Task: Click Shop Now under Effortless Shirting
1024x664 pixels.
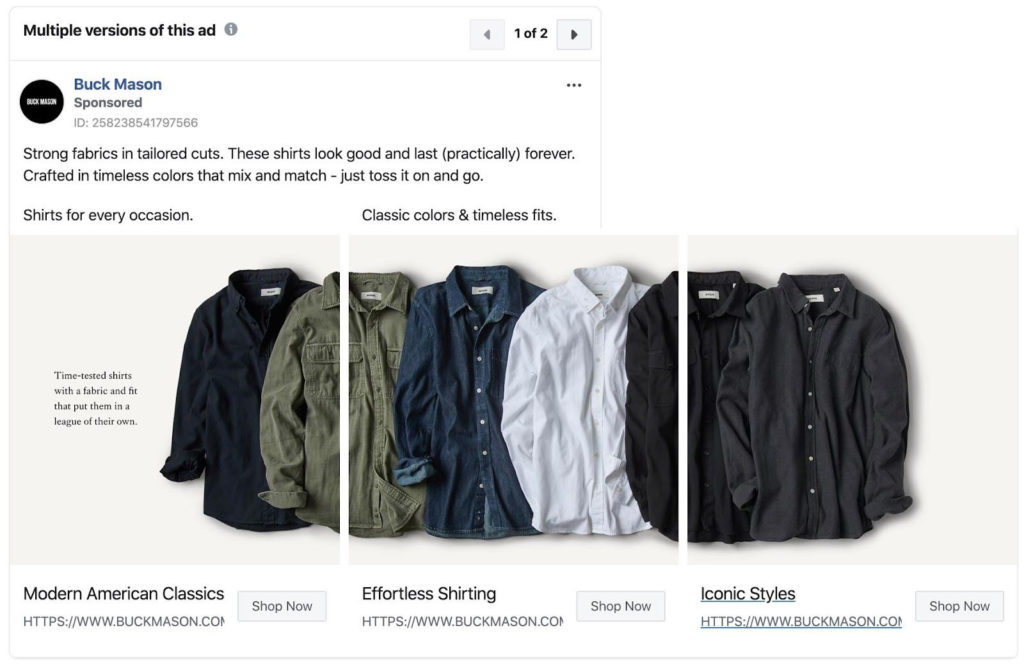Action: (620, 606)
